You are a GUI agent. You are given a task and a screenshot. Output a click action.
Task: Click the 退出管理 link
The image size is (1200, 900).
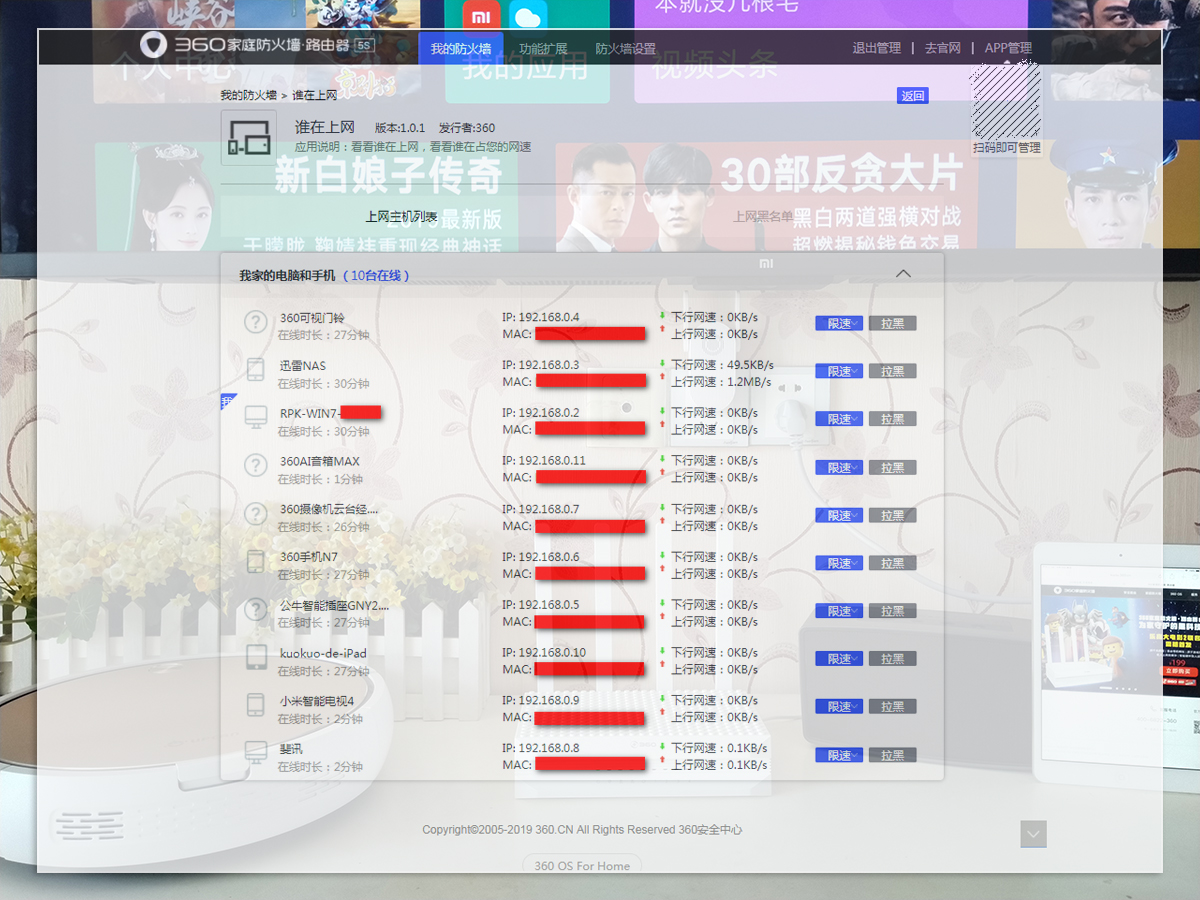click(877, 48)
